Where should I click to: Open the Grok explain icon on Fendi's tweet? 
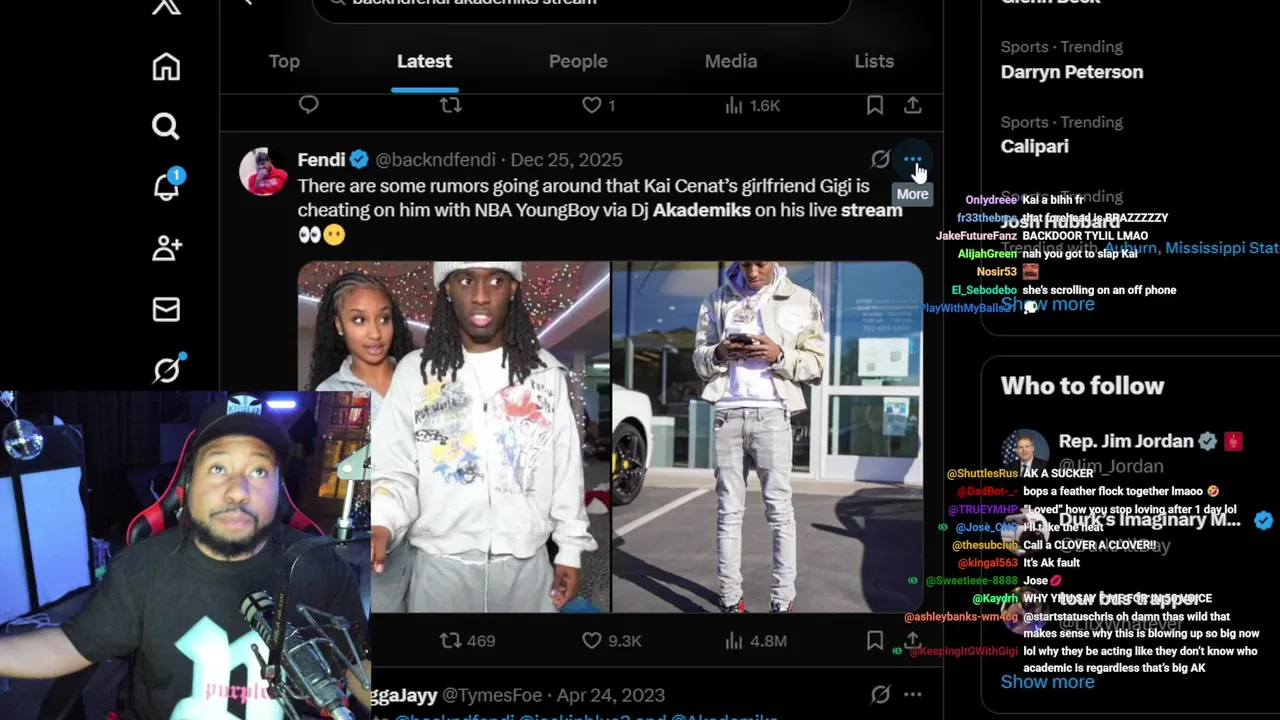880,159
